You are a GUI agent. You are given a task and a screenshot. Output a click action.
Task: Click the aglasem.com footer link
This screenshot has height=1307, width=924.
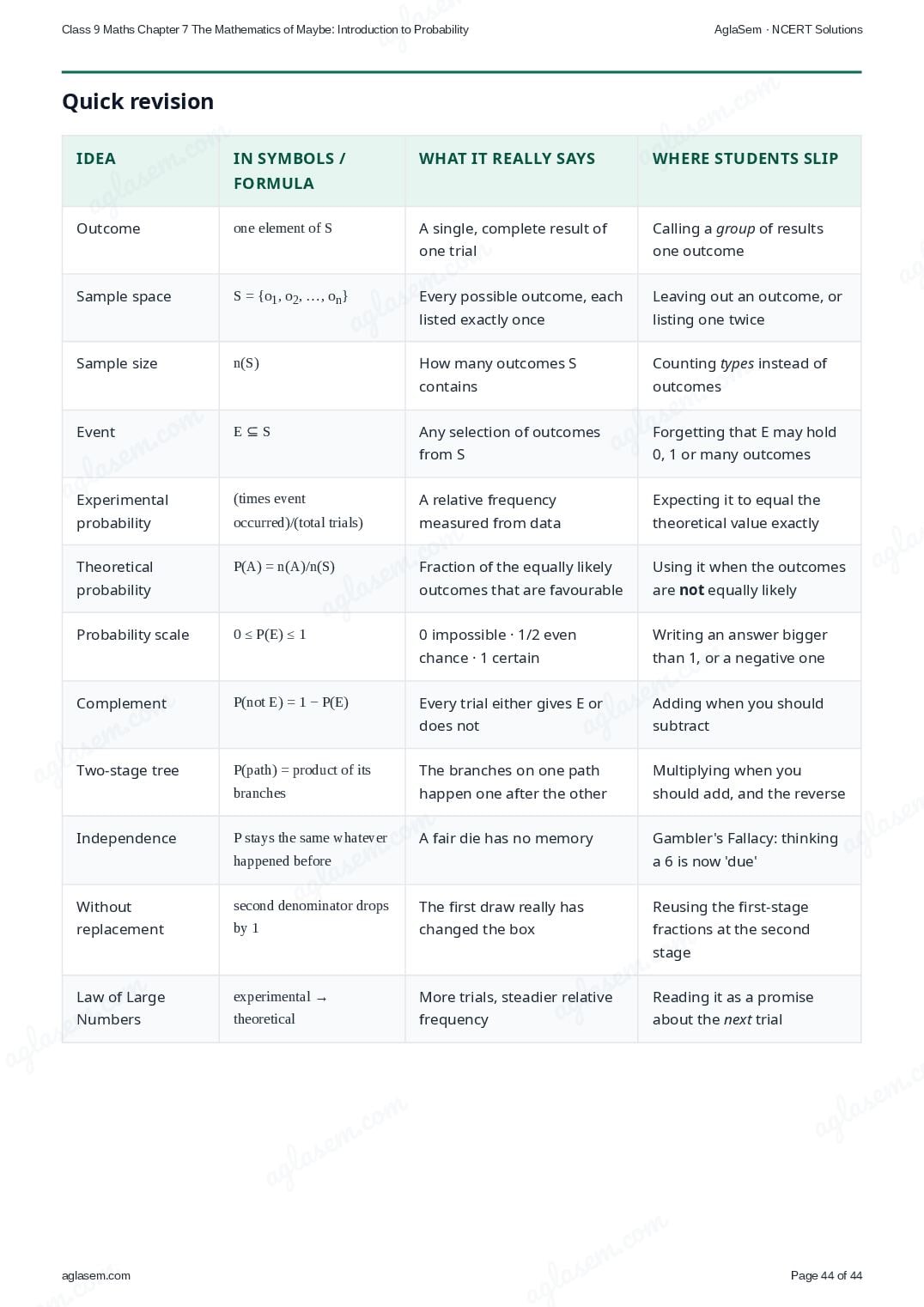[x=96, y=1275]
